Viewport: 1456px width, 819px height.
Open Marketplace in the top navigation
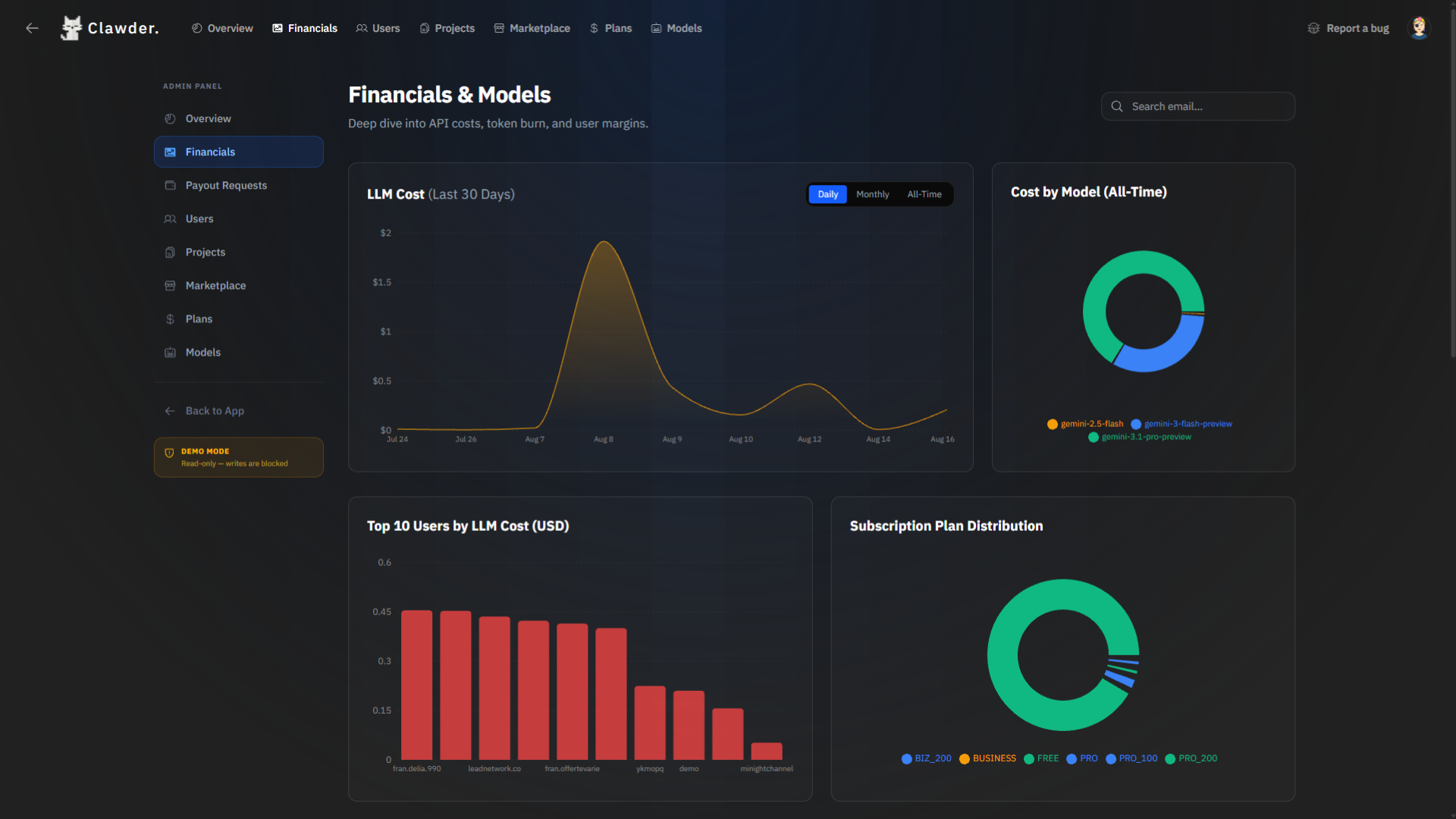point(532,28)
